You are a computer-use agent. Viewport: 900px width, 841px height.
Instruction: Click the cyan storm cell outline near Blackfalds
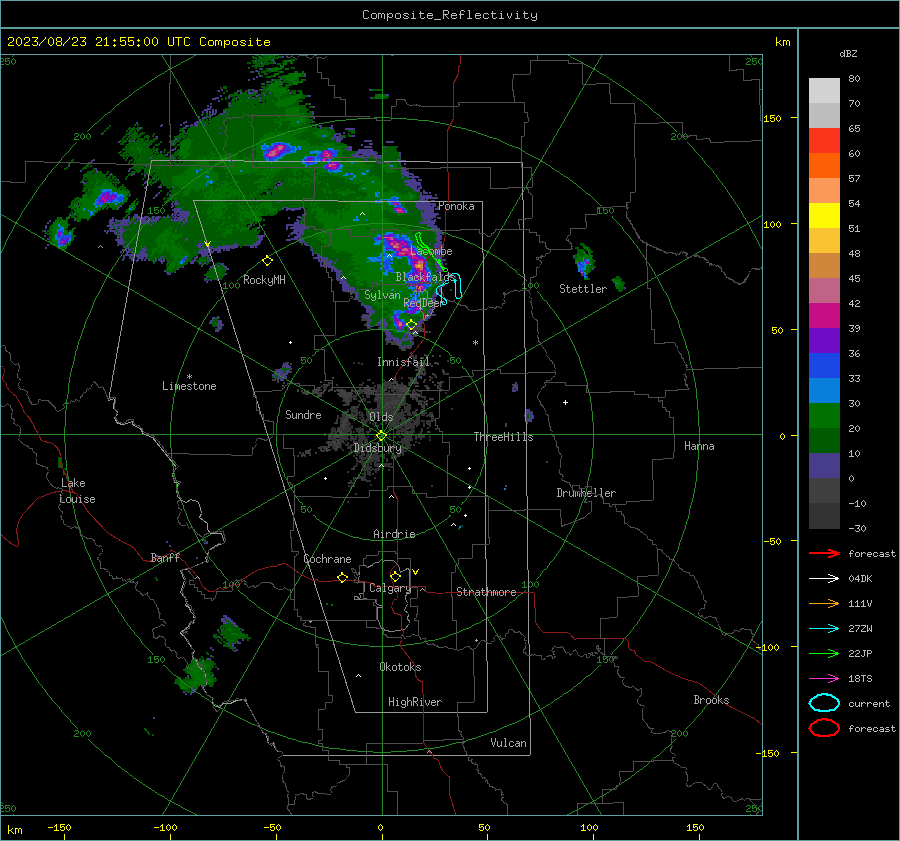[449, 288]
